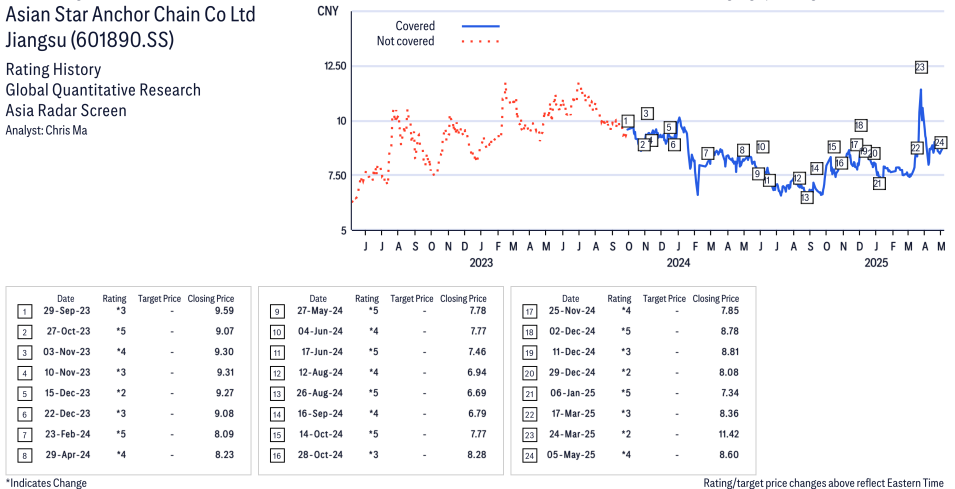The height and width of the screenshot is (489, 955).
Task: Click the 02-Dec-24 date cell
Action: [571, 331]
